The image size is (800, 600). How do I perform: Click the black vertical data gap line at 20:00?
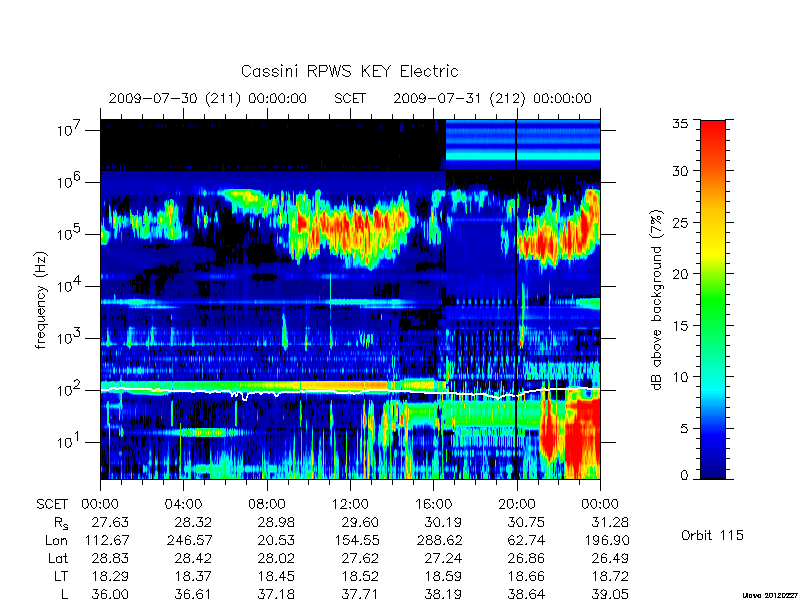(x=516, y=299)
